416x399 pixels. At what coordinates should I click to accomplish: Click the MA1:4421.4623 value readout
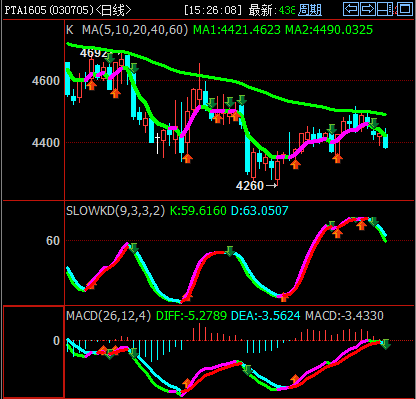point(237,30)
